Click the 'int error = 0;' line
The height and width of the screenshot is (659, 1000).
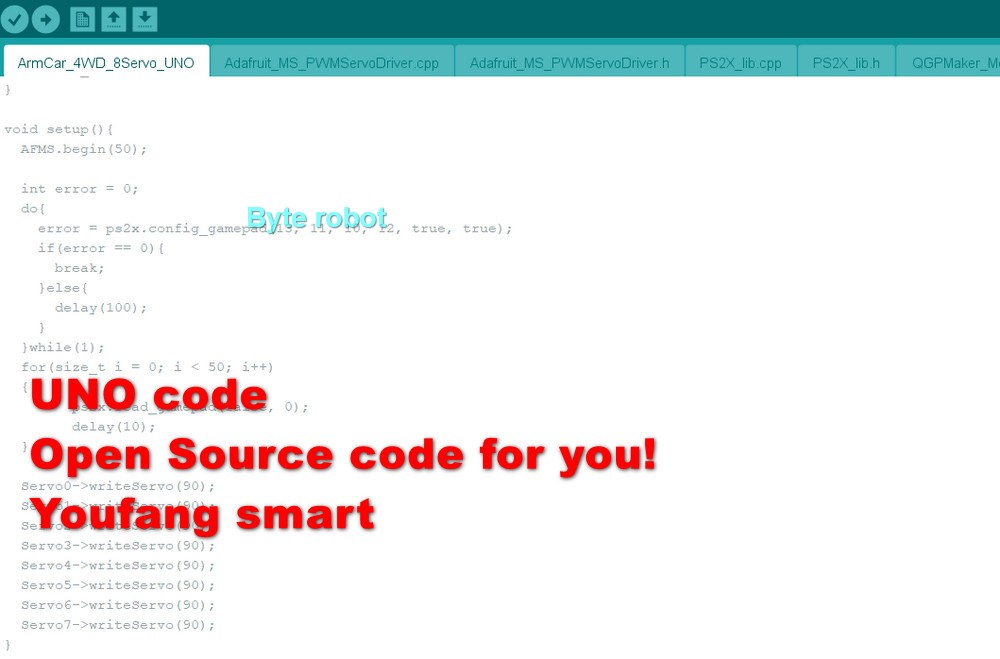(x=80, y=189)
